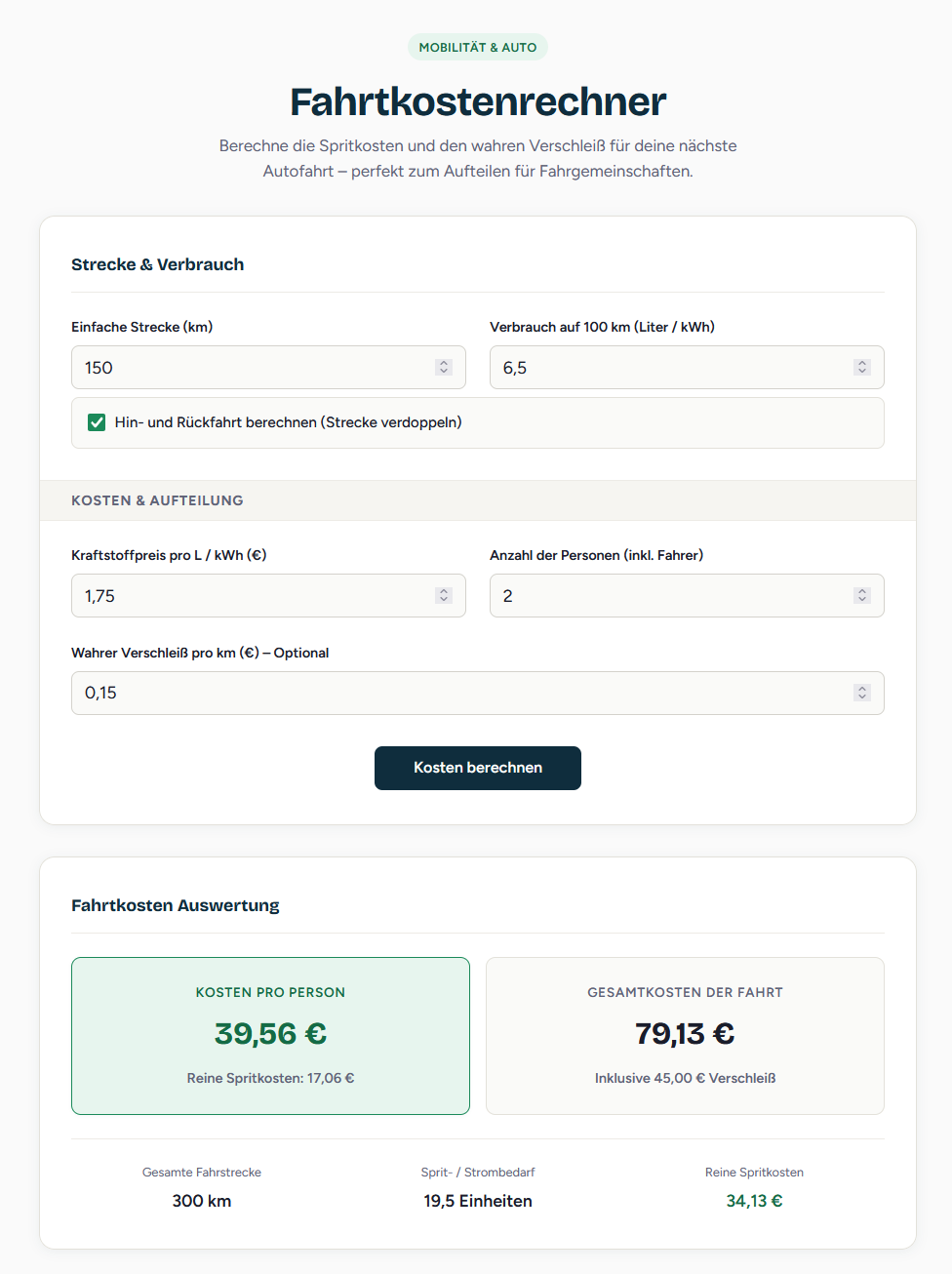
Task: Decrement the Einfache Strecke value downward
Action: point(444,373)
